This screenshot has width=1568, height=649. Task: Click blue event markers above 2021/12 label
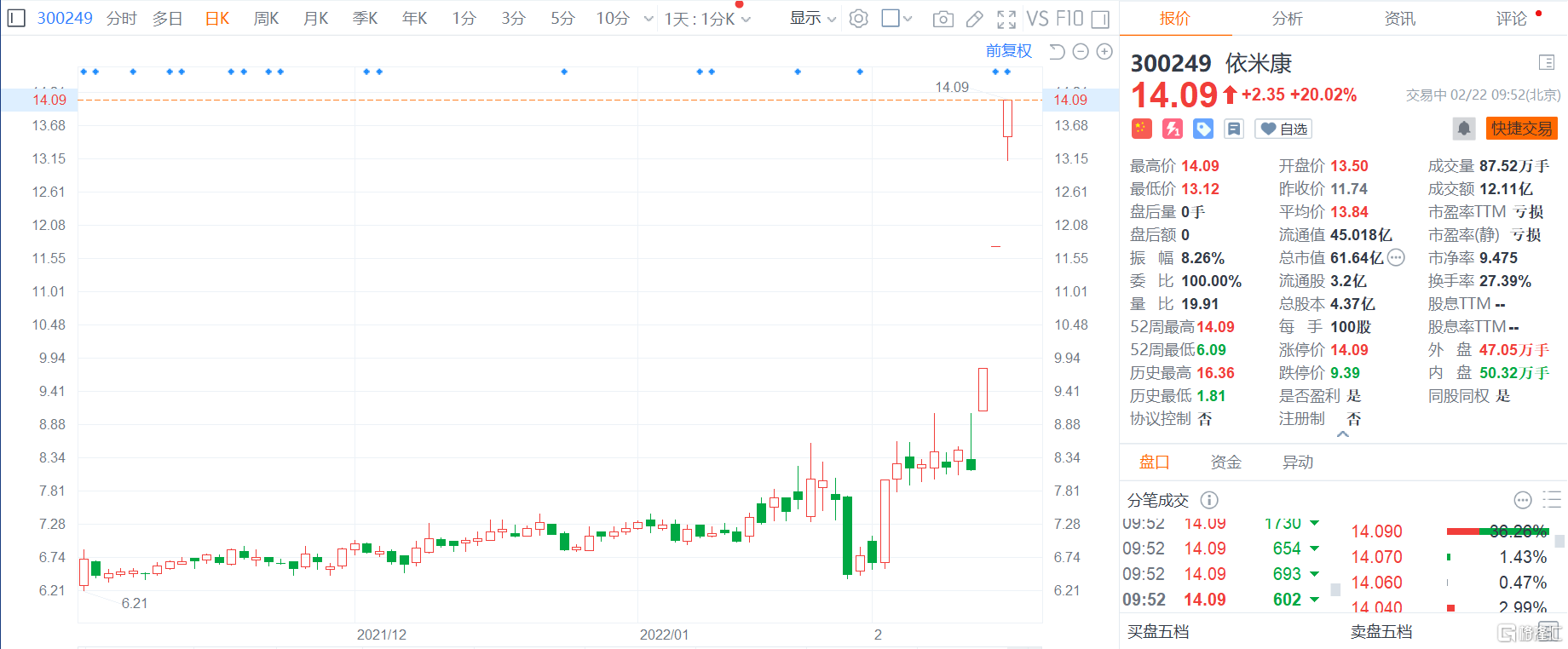coord(373,72)
